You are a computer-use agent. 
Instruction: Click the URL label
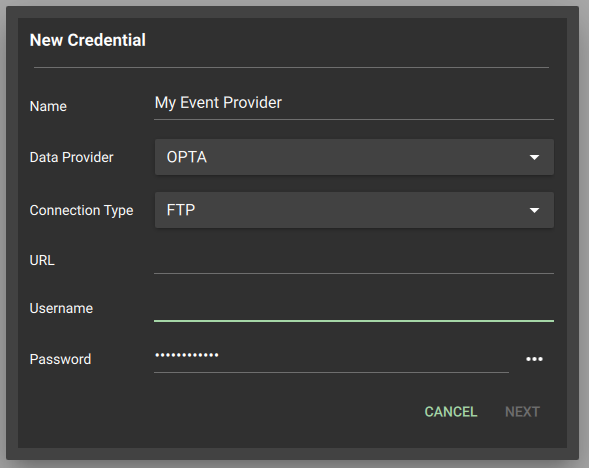coord(42,260)
